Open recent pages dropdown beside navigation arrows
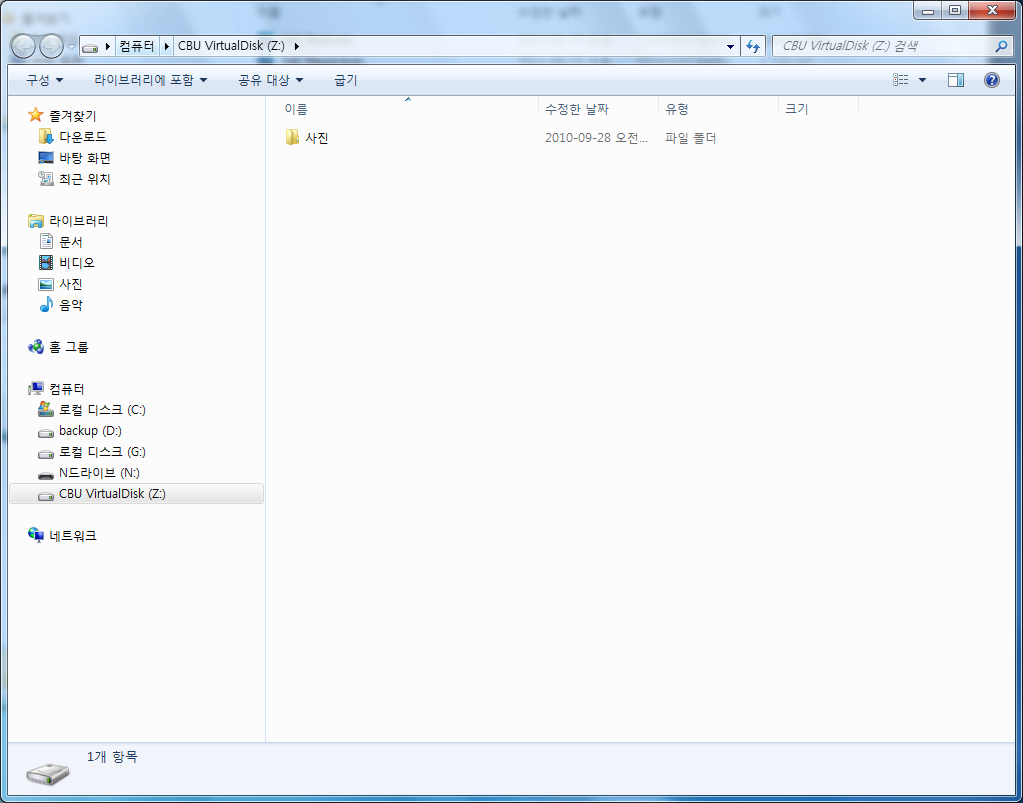1023x803 pixels. click(x=71, y=47)
